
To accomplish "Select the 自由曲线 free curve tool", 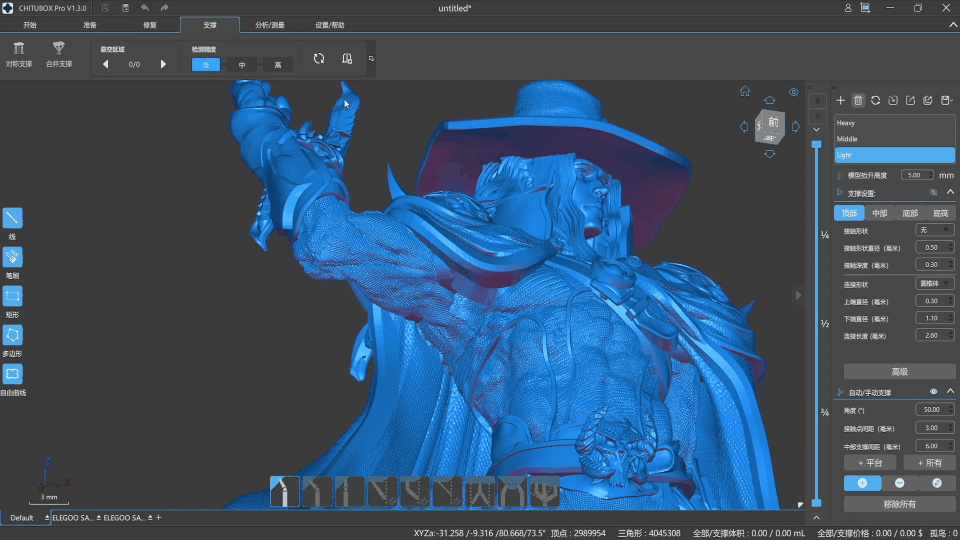I will click(x=12, y=374).
